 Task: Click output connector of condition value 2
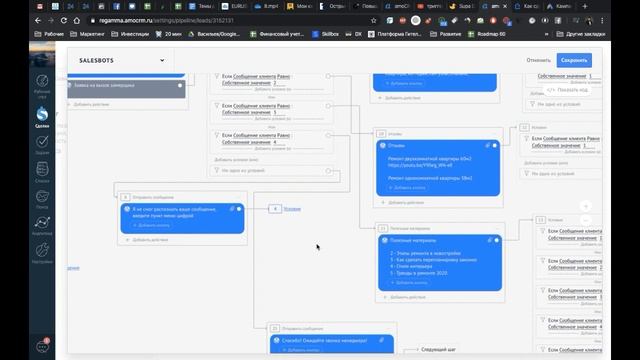(x=328, y=76)
